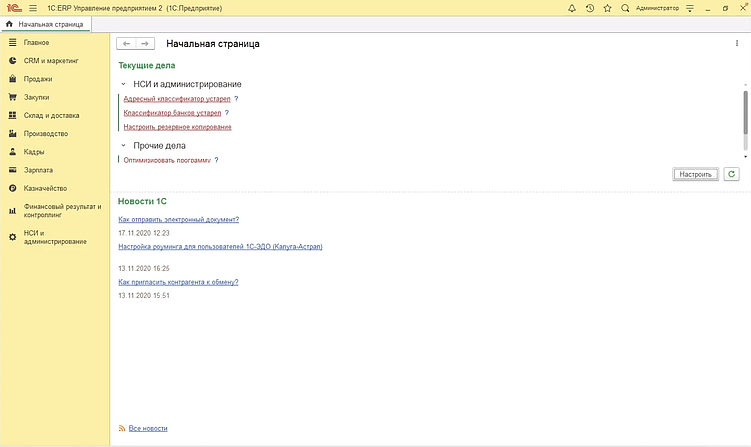Click Финансовый результат chart icon
The image size is (751, 447).
tap(13, 211)
